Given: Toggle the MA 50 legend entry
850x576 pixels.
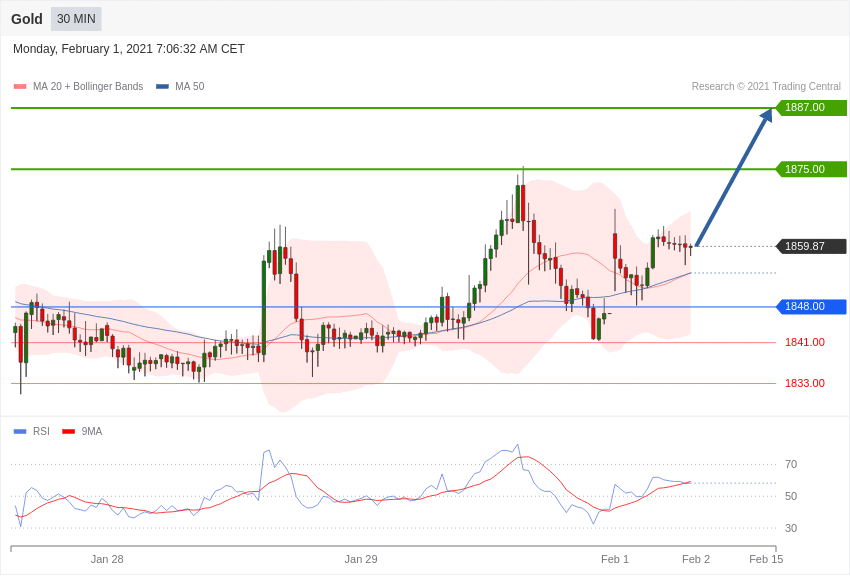Looking at the screenshot, I should coord(180,86).
